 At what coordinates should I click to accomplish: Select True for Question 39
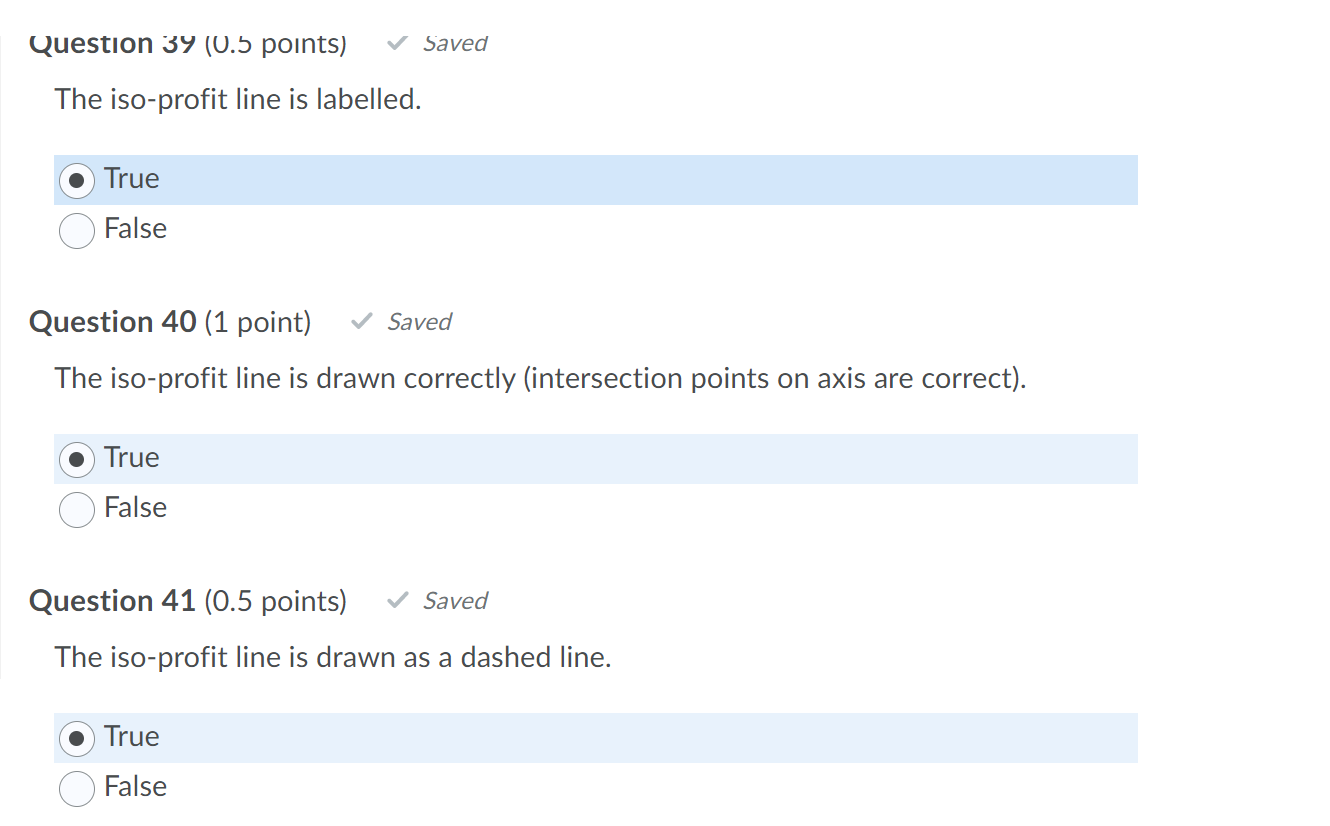click(x=77, y=178)
